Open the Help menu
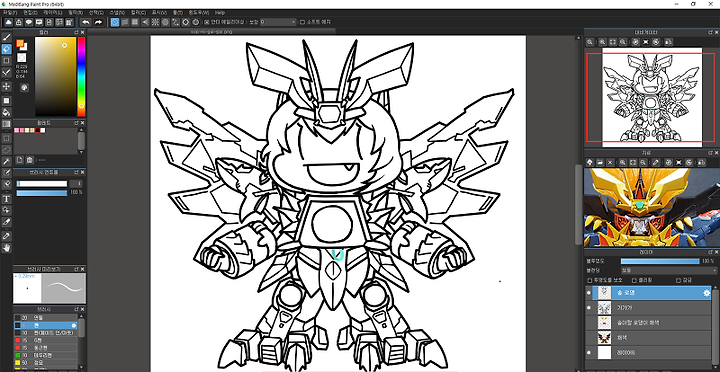The image size is (720, 372). 219,12
